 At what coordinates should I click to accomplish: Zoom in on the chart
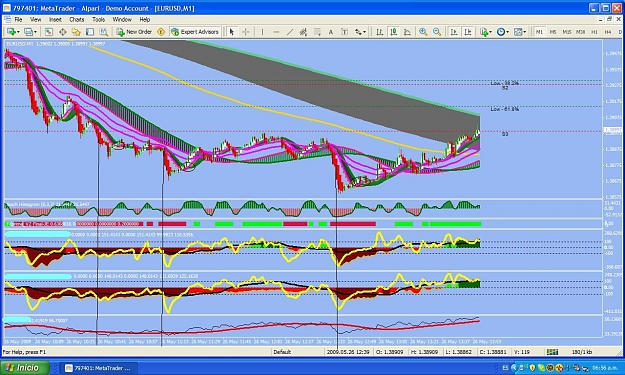tap(423, 32)
